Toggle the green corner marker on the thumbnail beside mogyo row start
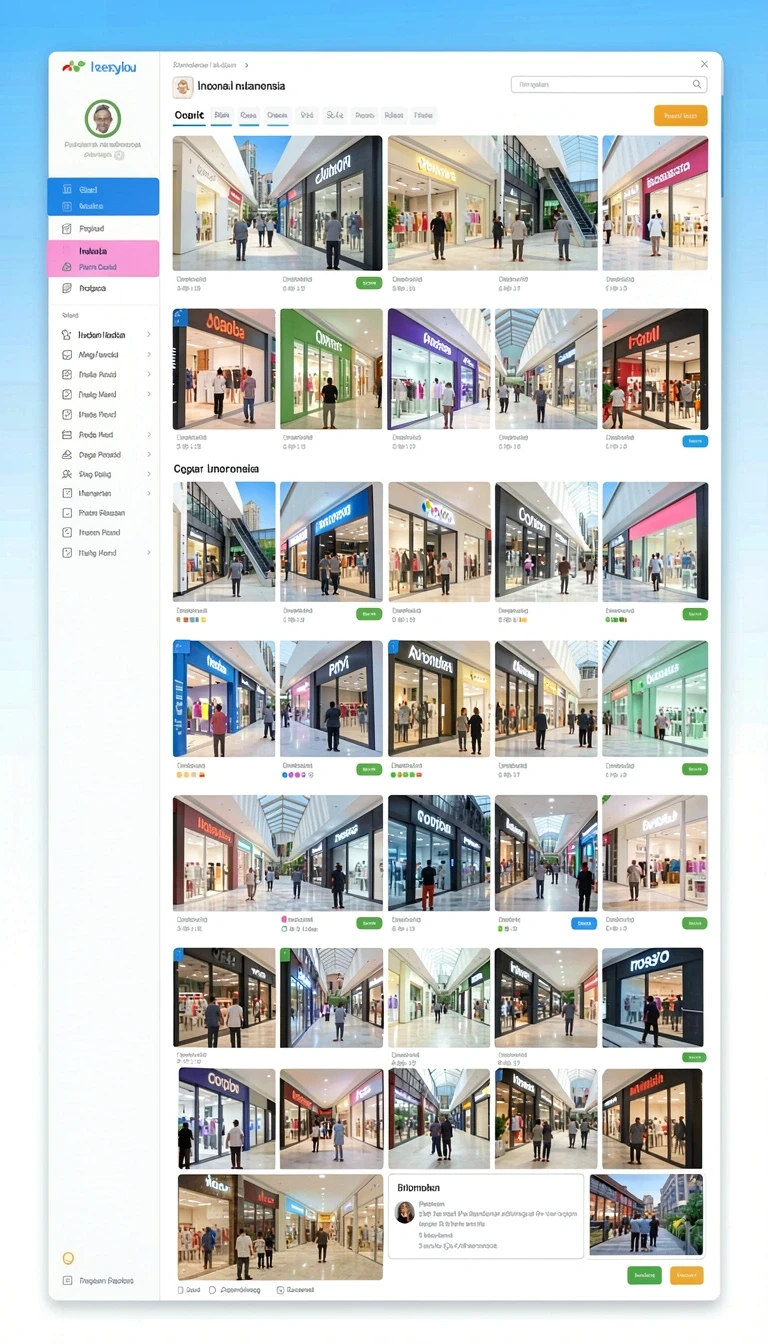Screen dimensions: 768x1344 [285, 954]
